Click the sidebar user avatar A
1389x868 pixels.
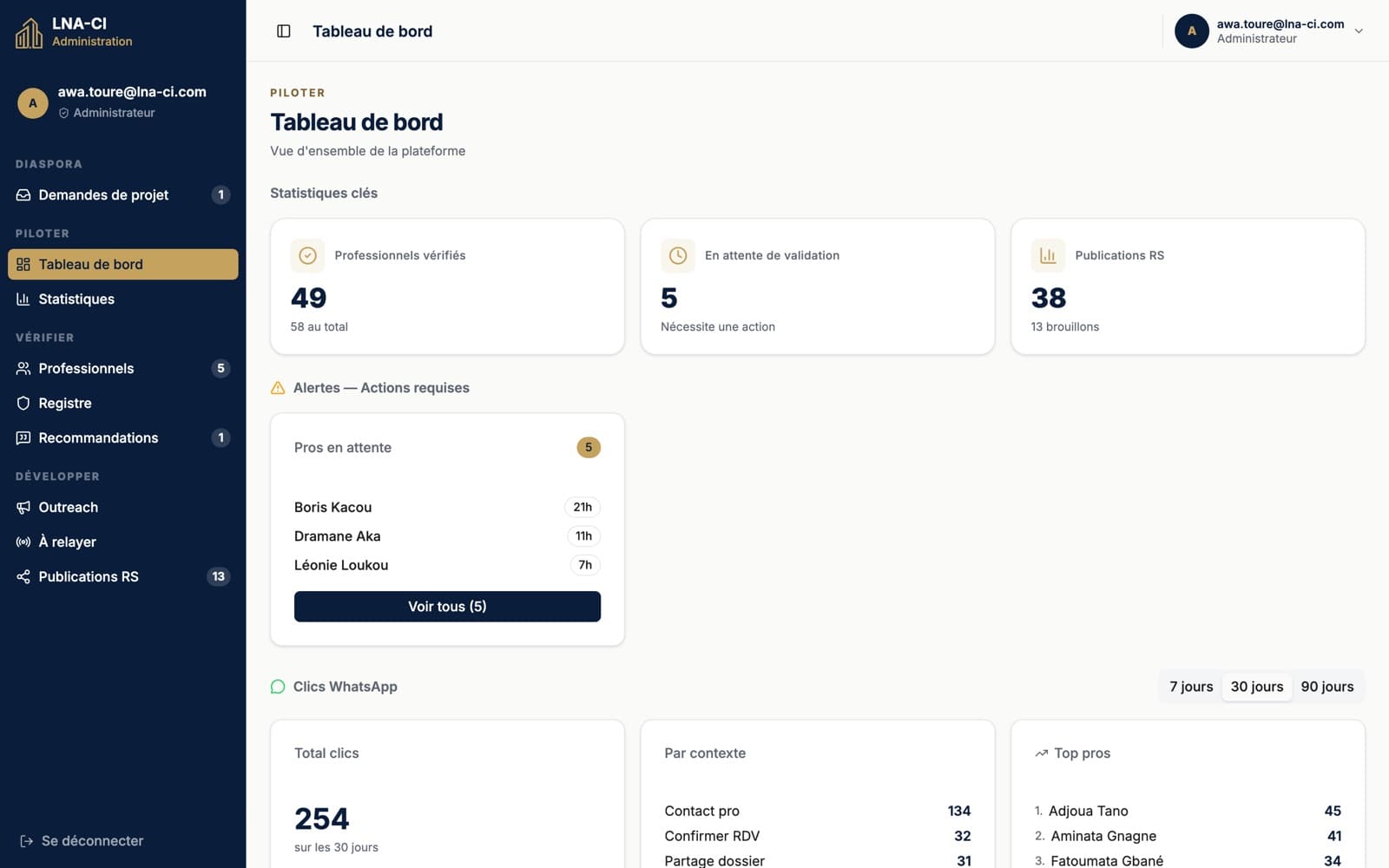[x=33, y=103]
